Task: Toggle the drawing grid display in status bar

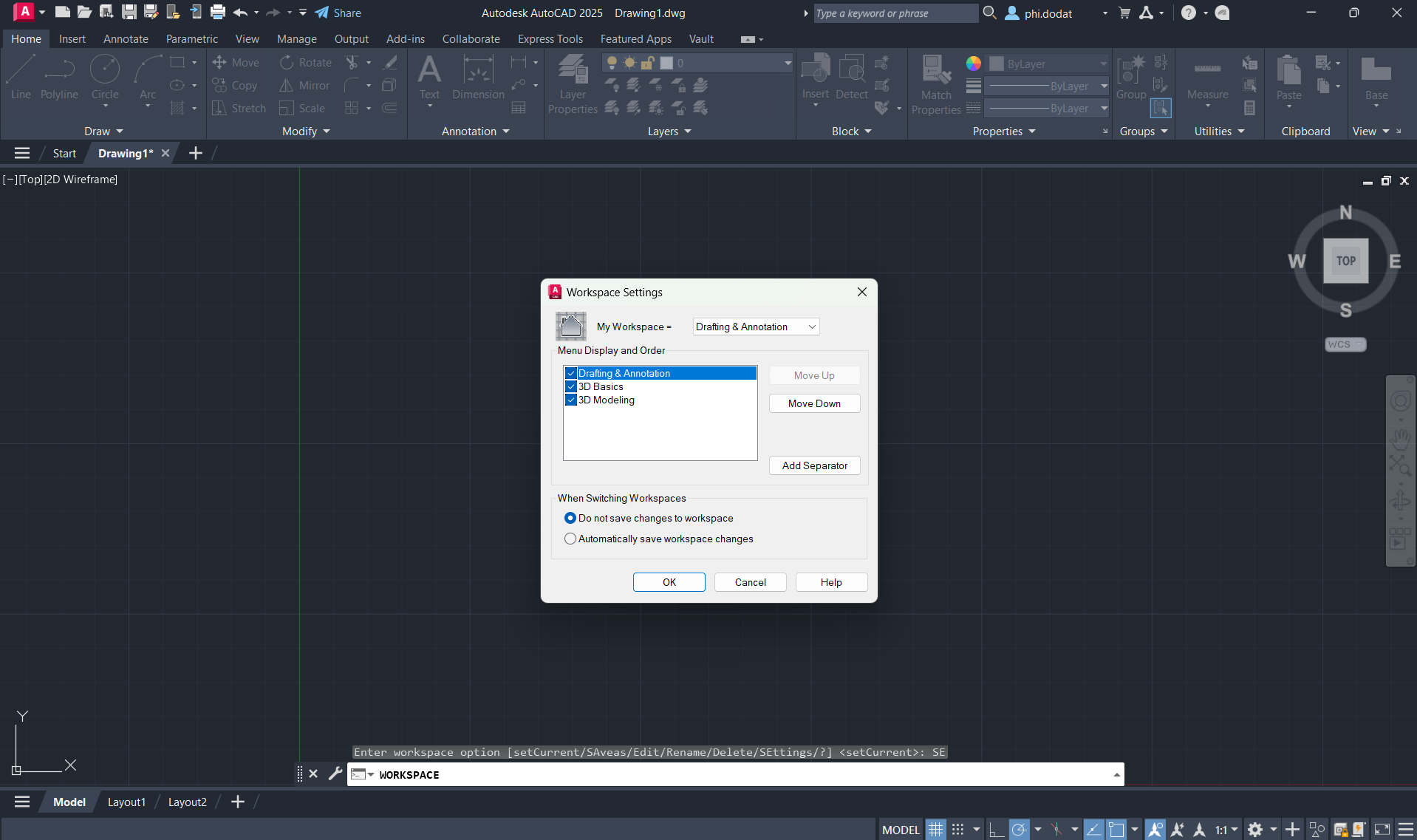Action: tap(935, 830)
